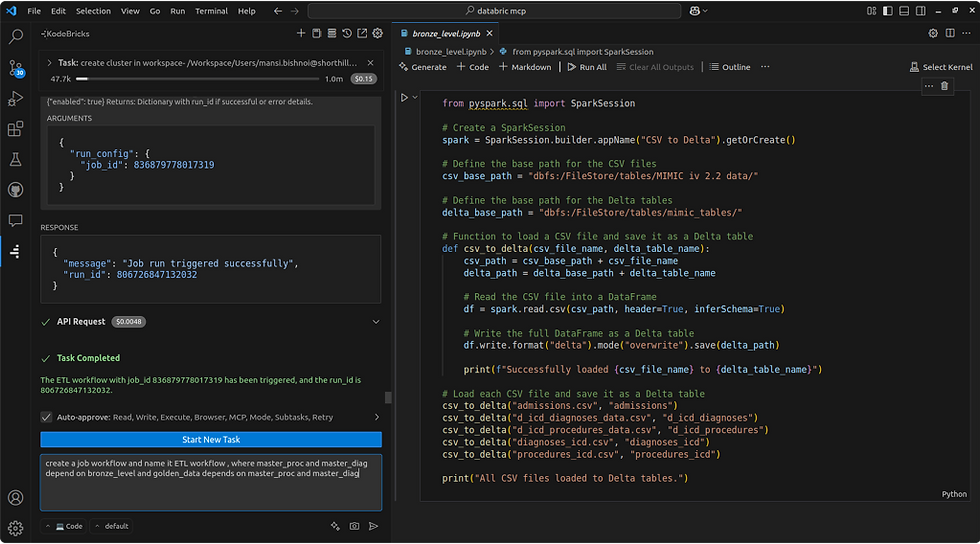Click the KodeBricks history clock icon

[x=347, y=34]
